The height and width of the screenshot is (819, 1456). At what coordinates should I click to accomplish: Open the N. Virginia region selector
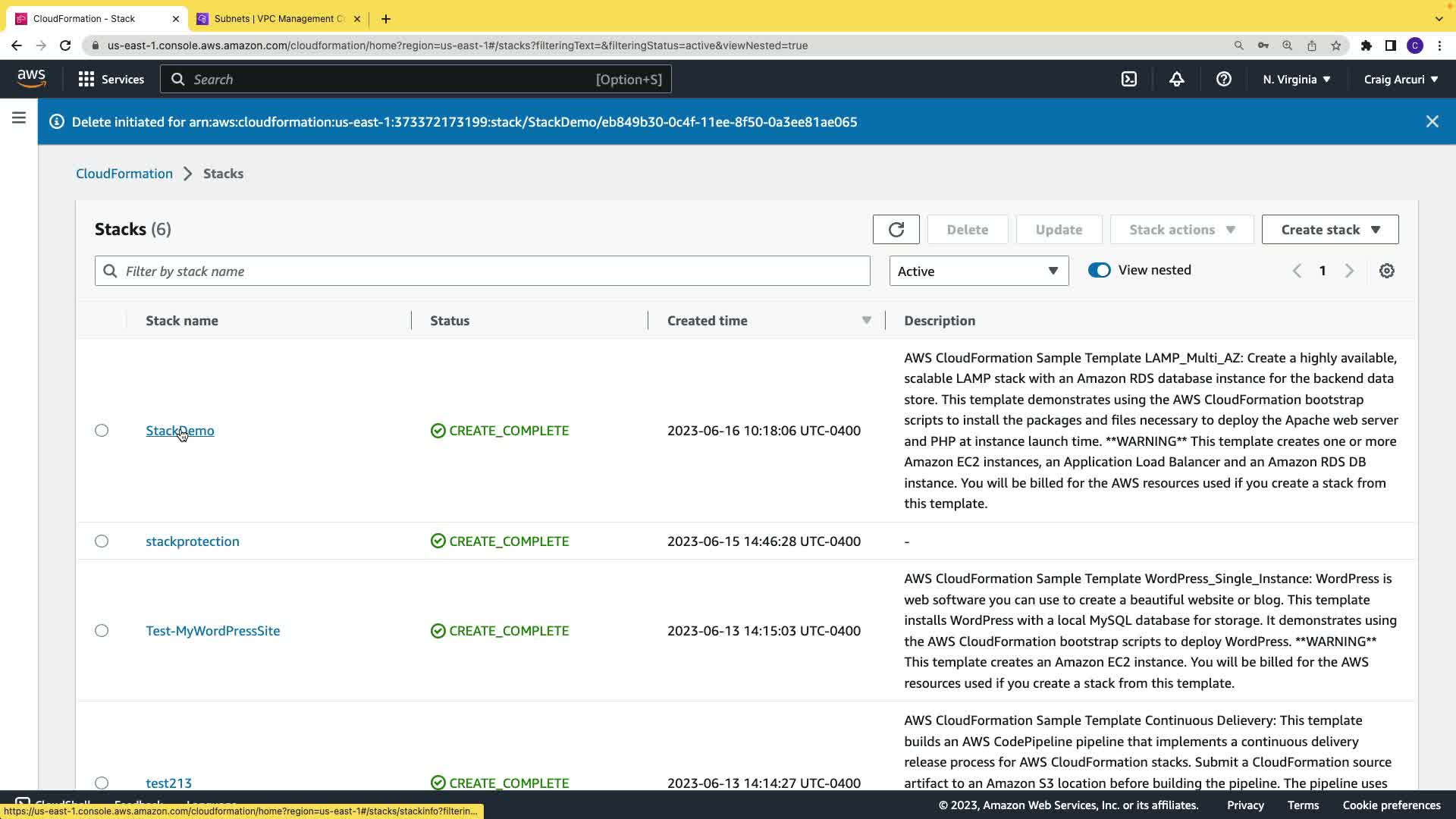(x=1296, y=79)
